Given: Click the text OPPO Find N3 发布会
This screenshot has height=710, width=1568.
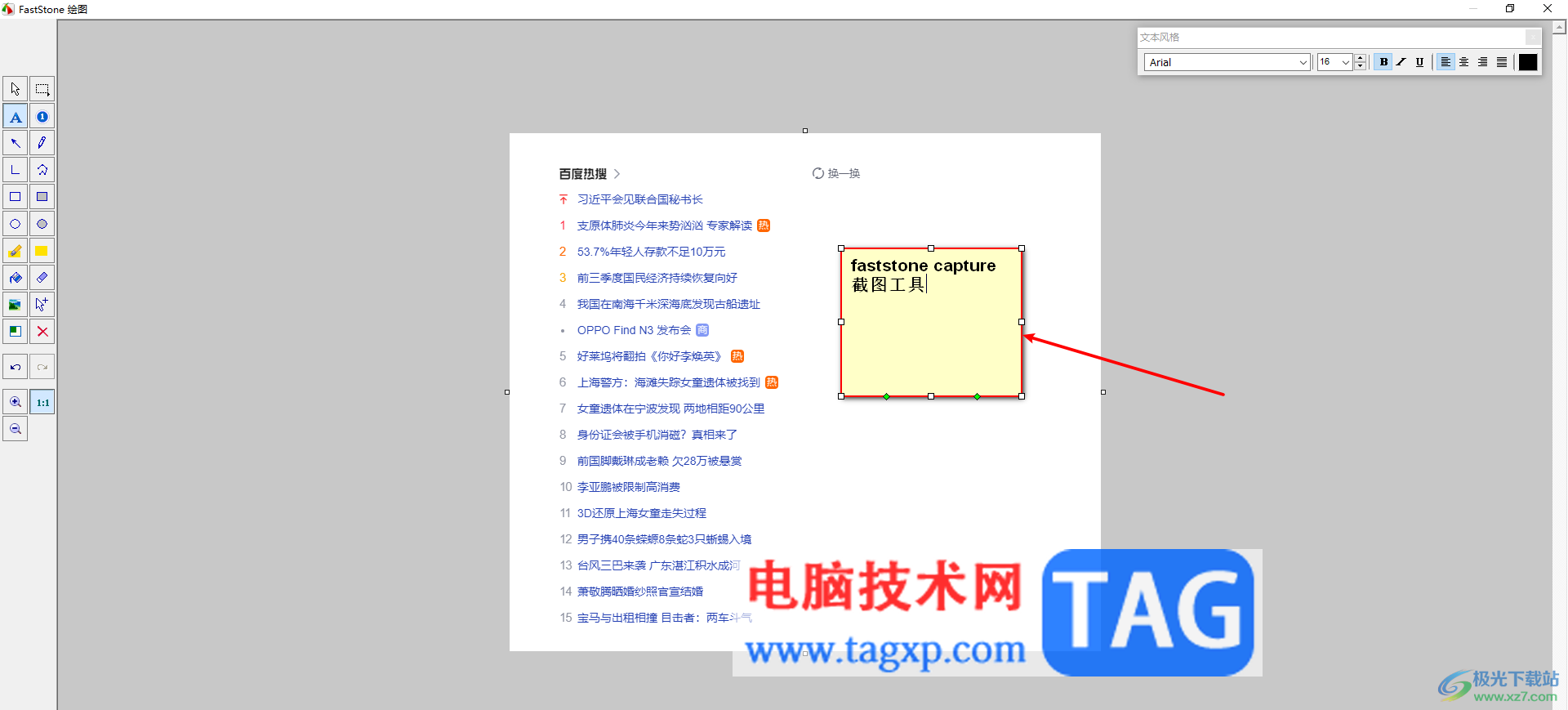Looking at the screenshot, I should pyautogui.click(x=635, y=330).
